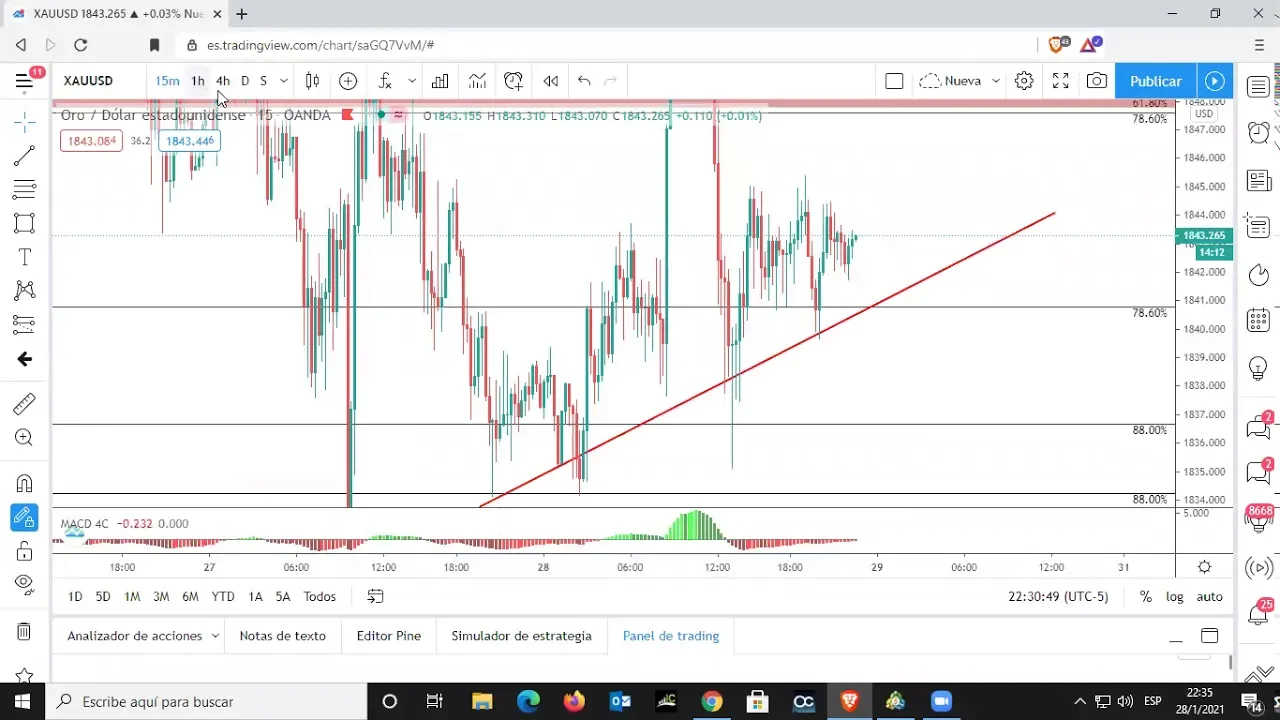Click the Publicar button
The image size is (1280, 720).
[x=1155, y=81]
